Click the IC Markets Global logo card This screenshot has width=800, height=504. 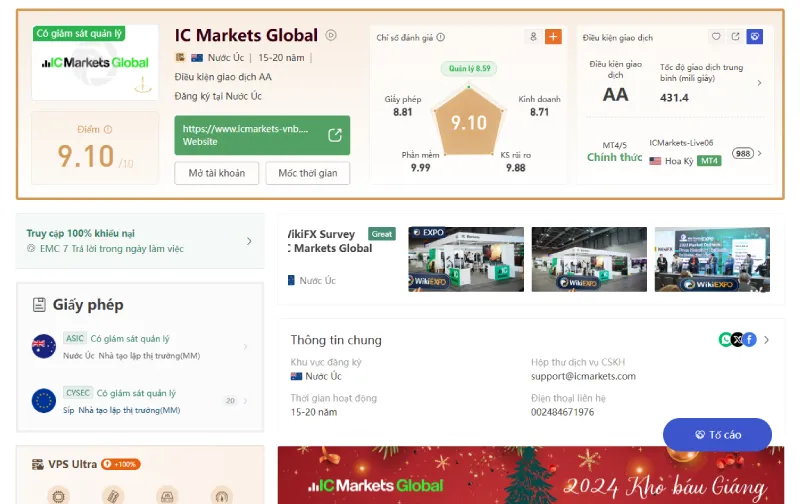point(95,63)
